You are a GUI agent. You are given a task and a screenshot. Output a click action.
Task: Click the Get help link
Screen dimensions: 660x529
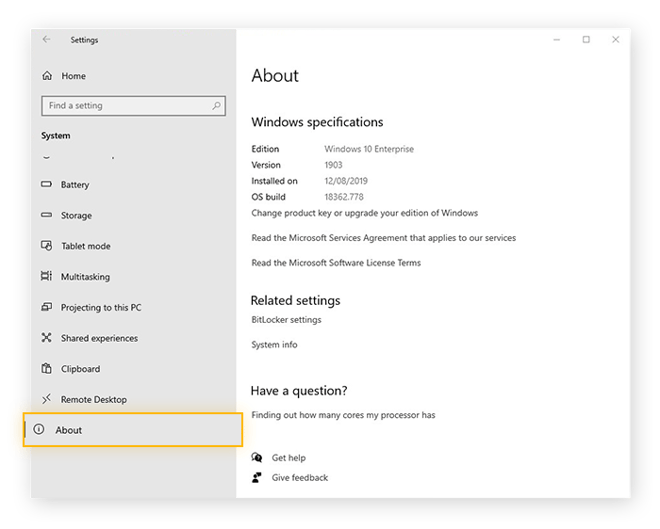(289, 458)
